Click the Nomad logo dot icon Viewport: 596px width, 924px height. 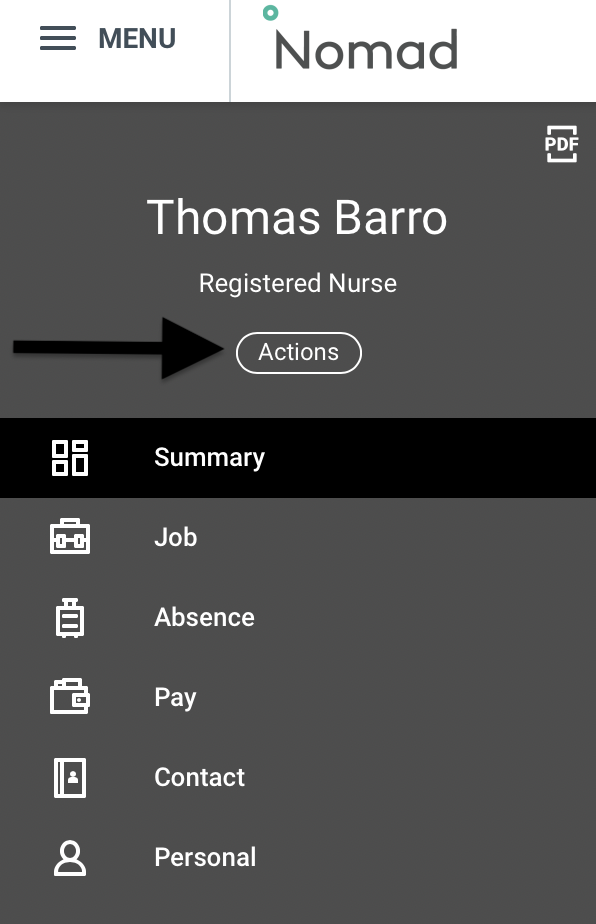(271, 13)
